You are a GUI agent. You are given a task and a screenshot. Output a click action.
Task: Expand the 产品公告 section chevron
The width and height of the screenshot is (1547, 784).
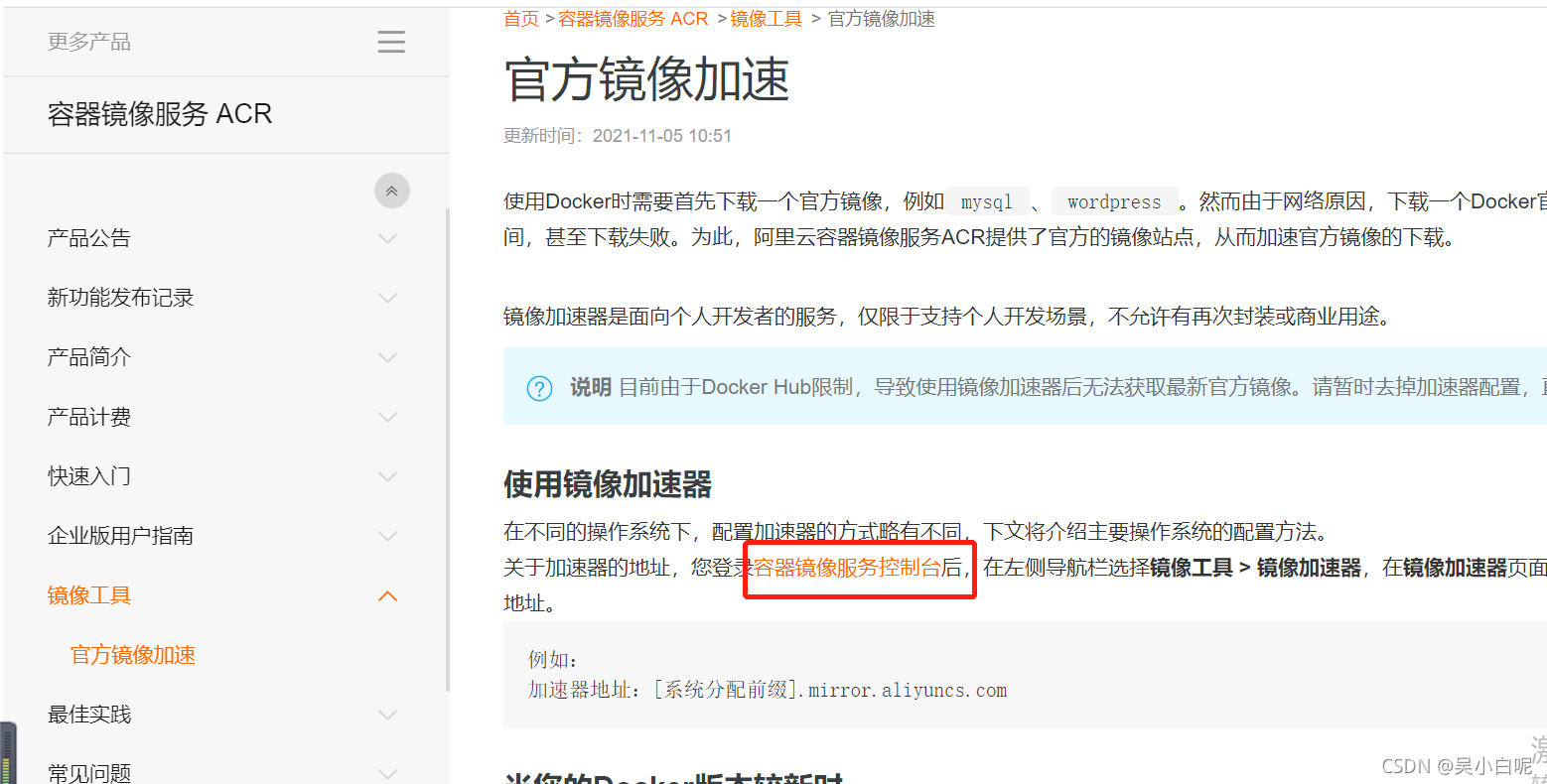tap(388, 238)
